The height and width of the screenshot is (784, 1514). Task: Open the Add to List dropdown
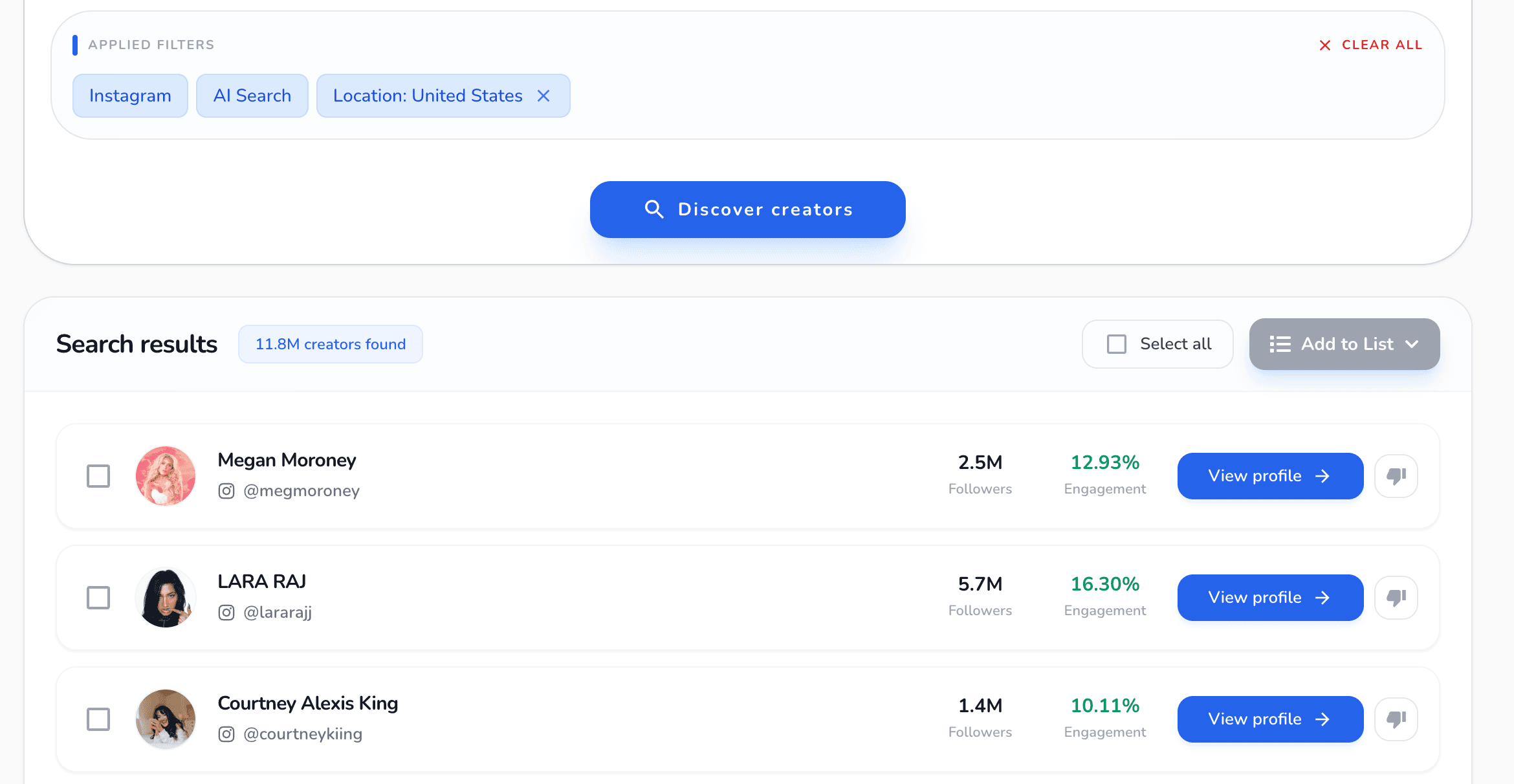1344,344
